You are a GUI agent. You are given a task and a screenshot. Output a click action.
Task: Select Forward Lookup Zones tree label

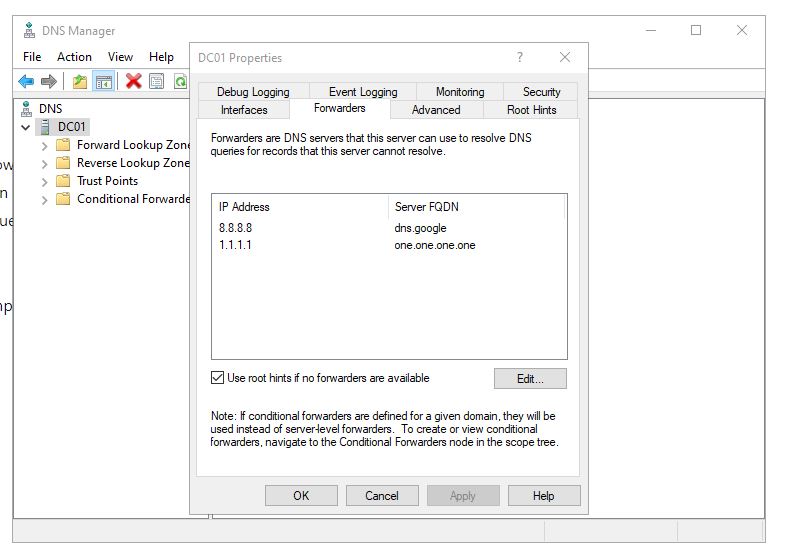click(133, 145)
